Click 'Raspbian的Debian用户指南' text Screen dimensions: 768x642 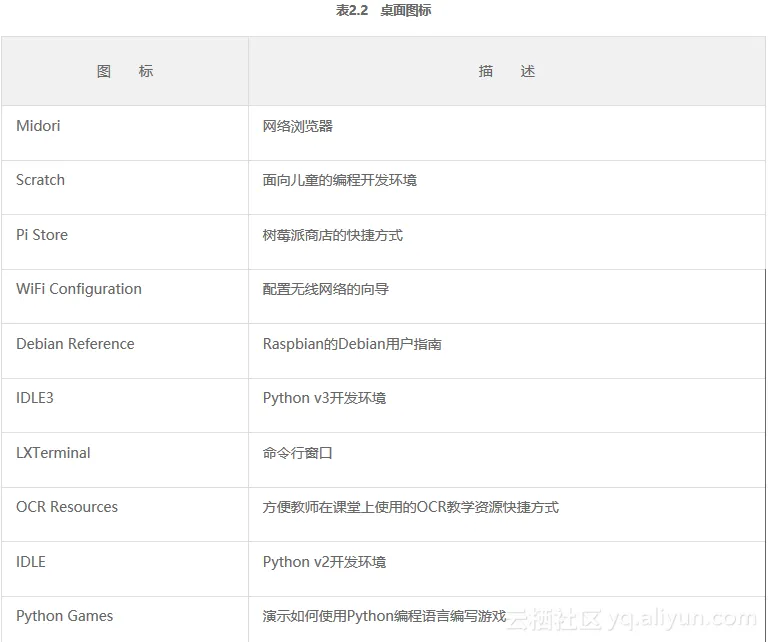352,344
